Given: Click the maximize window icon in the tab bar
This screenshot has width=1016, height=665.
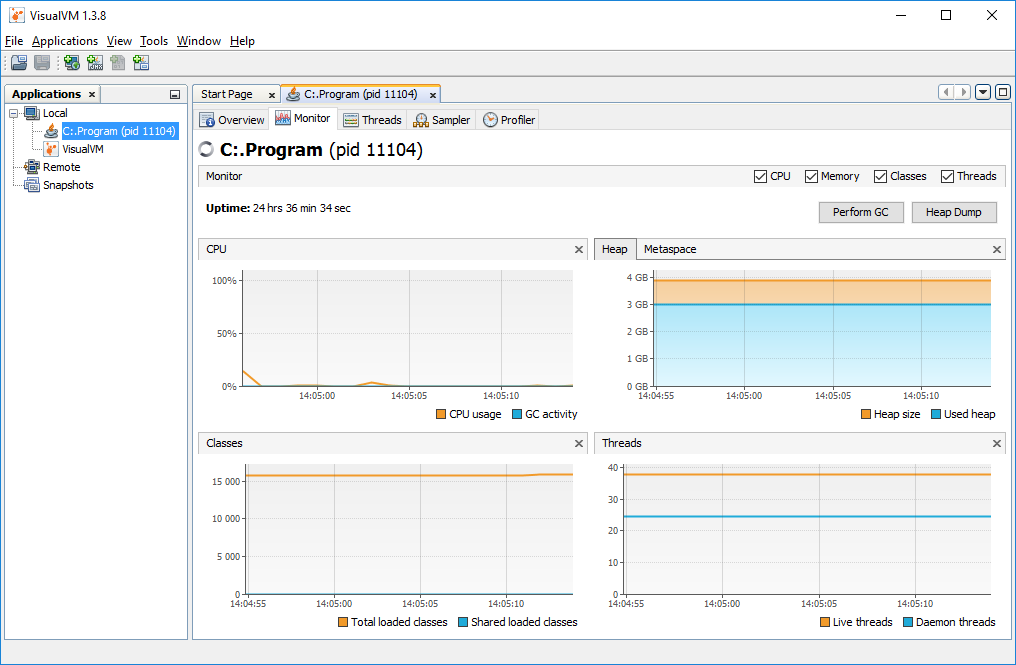Looking at the screenshot, I should [1002, 92].
